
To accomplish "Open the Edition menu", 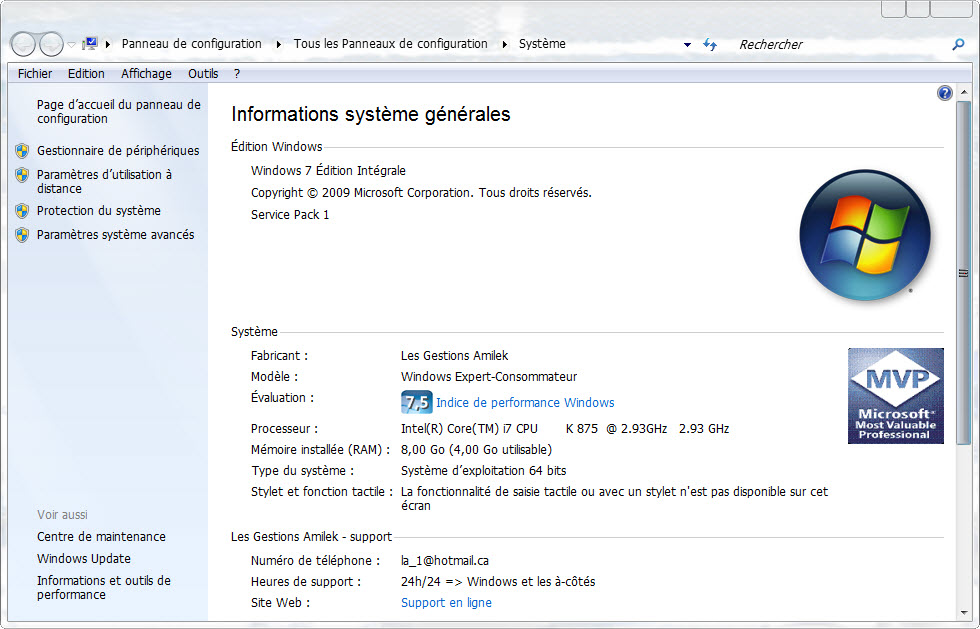I will coord(86,74).
